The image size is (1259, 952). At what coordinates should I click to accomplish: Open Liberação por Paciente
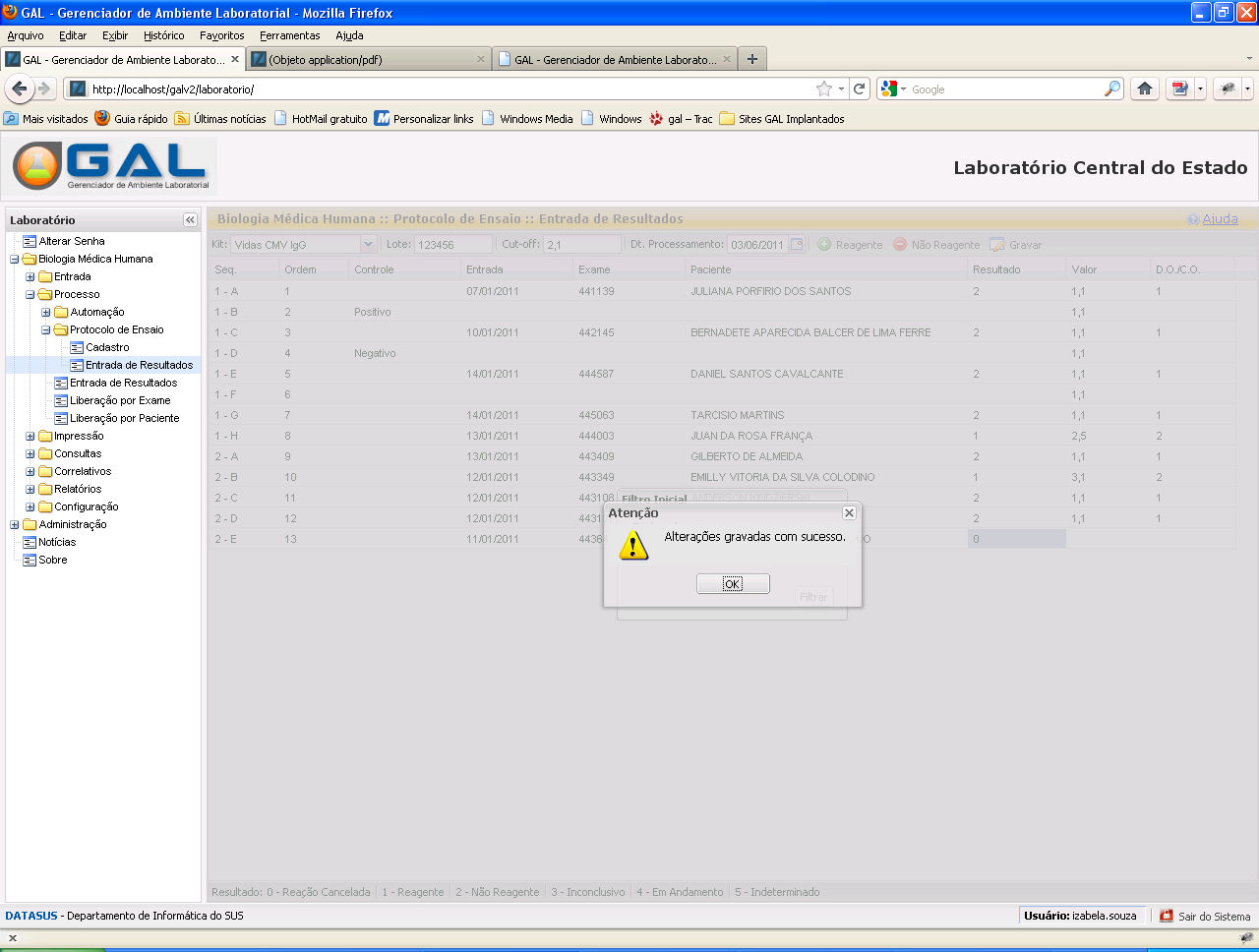coord(125,418)
